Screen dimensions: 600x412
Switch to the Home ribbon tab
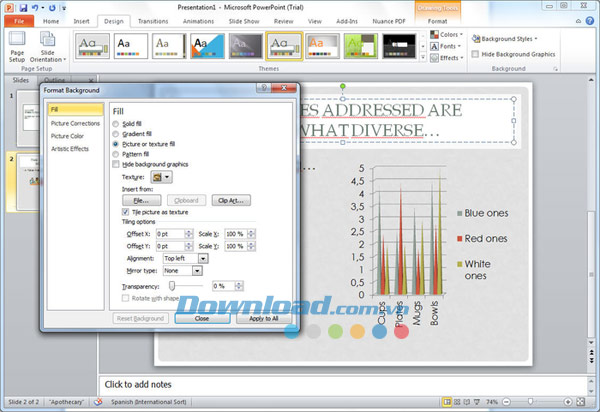[x=51, y=21]
